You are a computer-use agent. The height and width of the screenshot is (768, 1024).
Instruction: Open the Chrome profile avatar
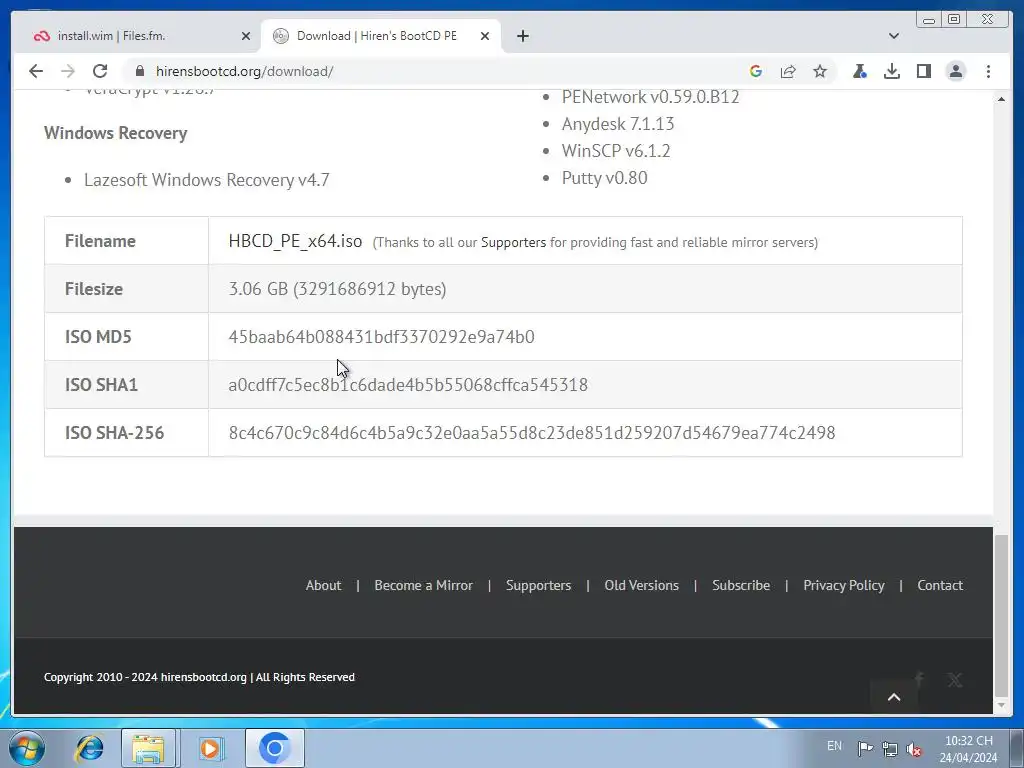point(955,71)
